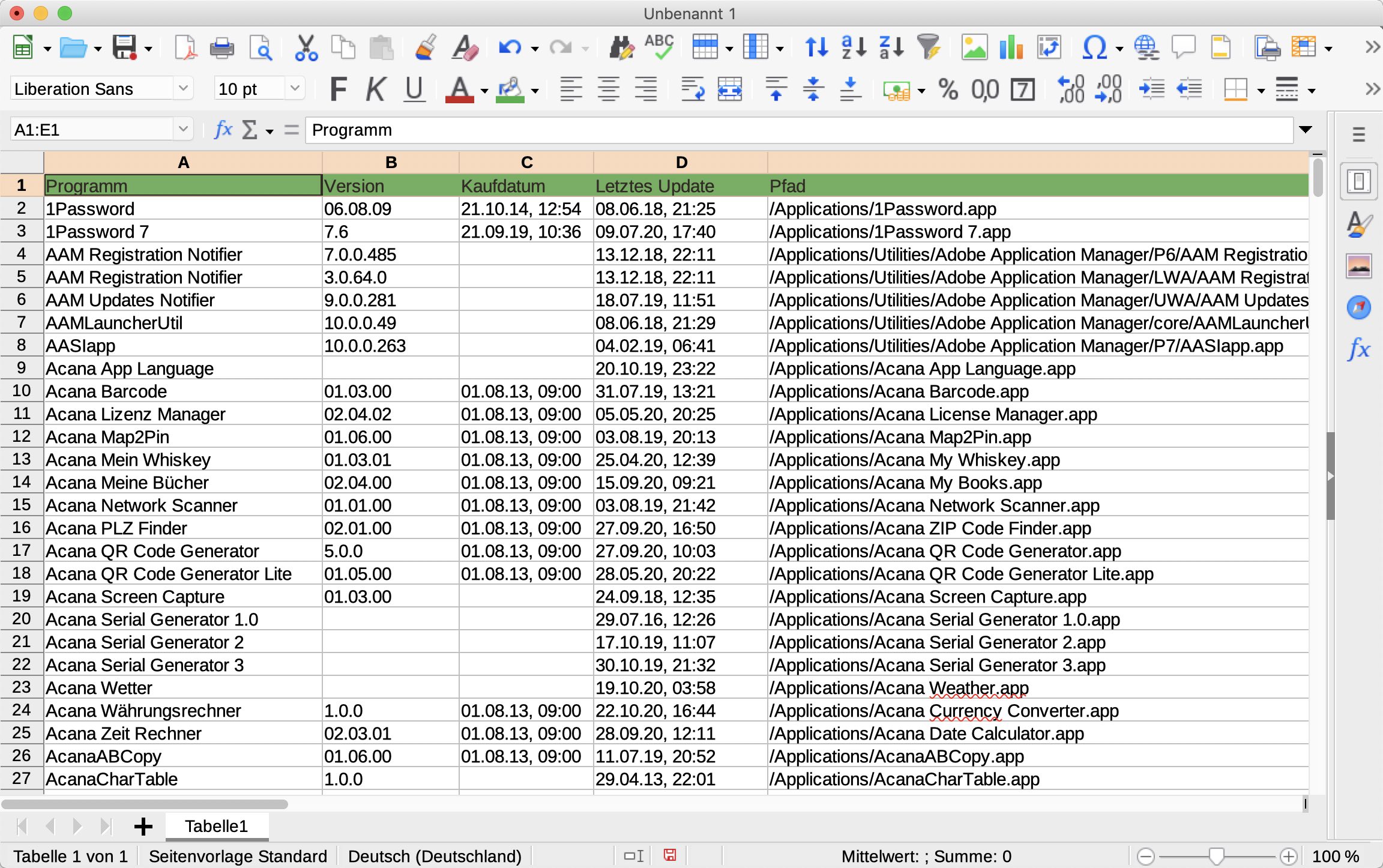Open the Navigator compass icon in sidebar

[x=1358, y=307]
